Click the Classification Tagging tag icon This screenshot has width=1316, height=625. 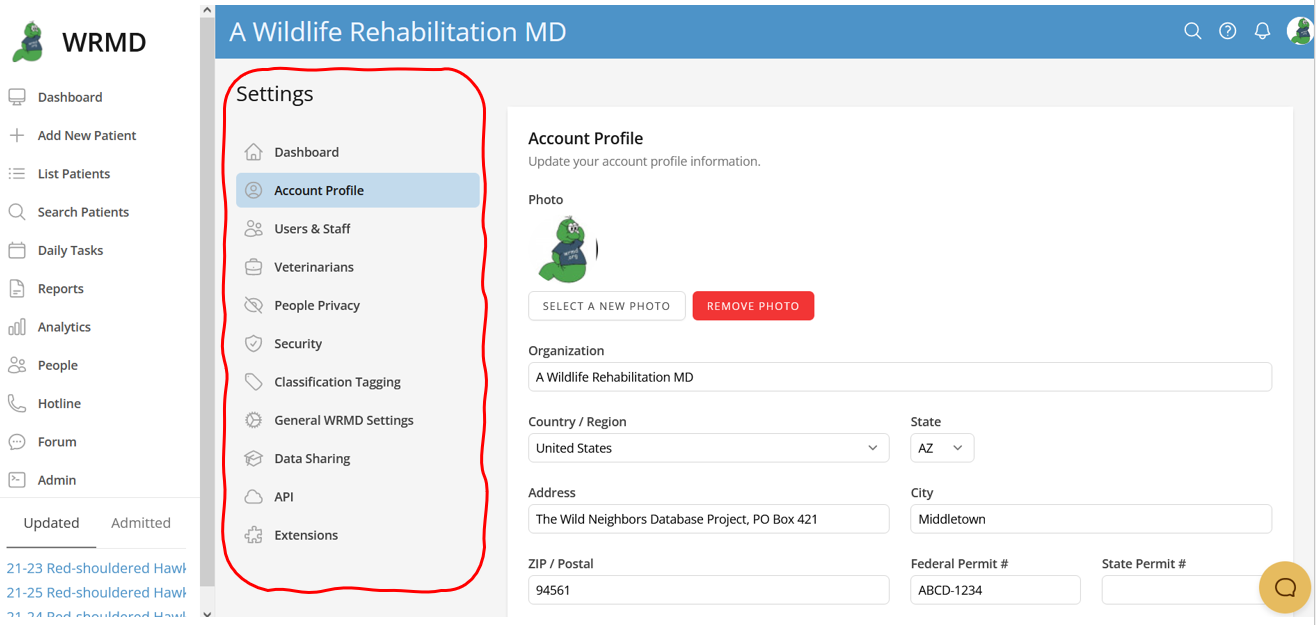254,382
